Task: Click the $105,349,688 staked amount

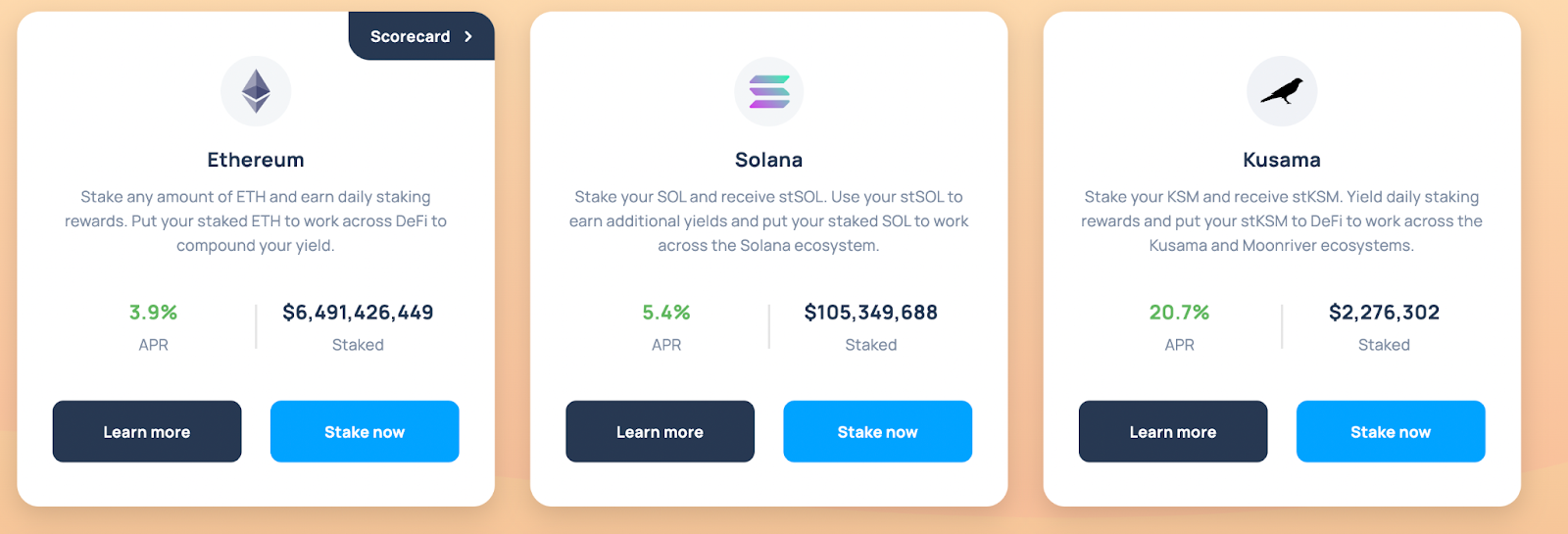Action: (x=871, y=313)
